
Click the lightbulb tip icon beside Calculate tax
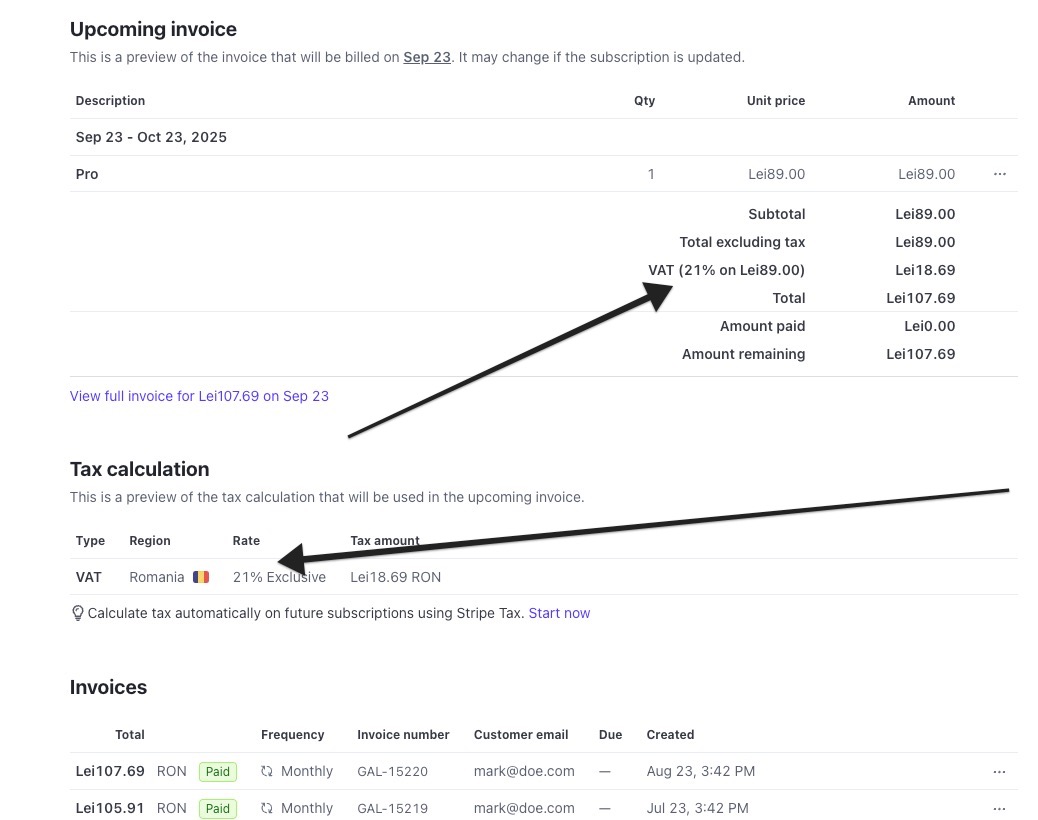click(78, 613)
